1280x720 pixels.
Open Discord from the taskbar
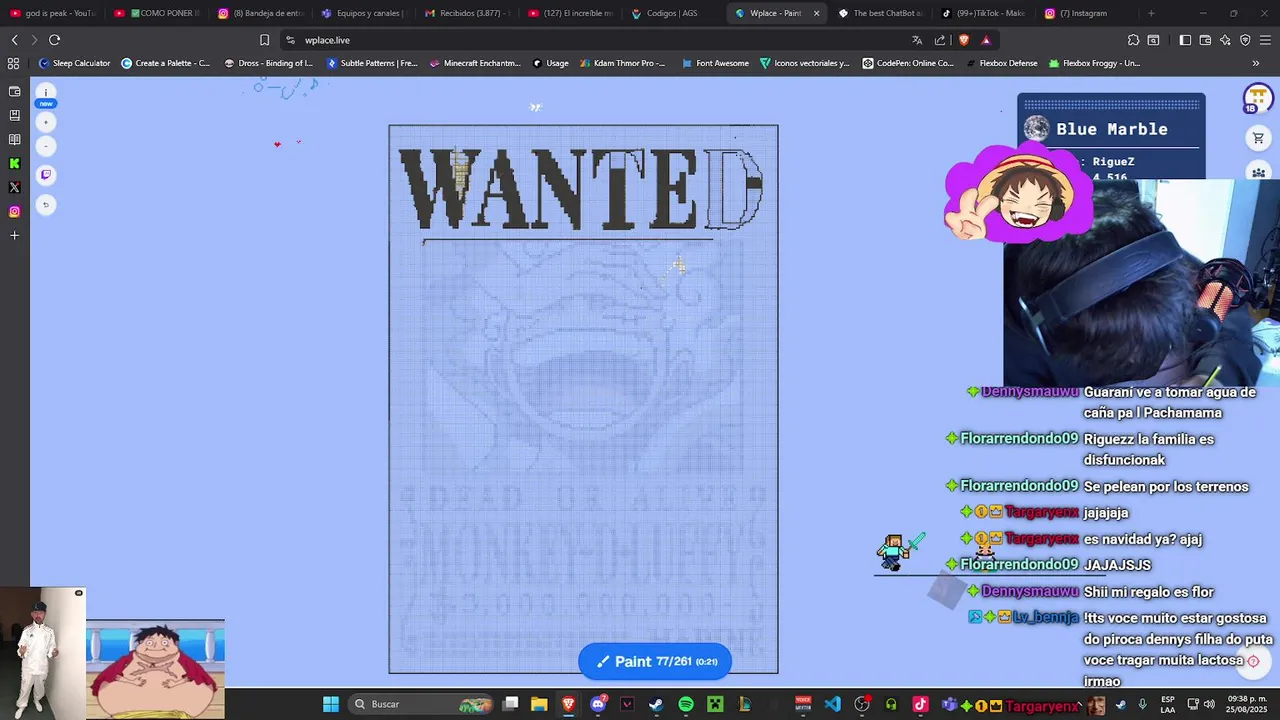[598, 704]
